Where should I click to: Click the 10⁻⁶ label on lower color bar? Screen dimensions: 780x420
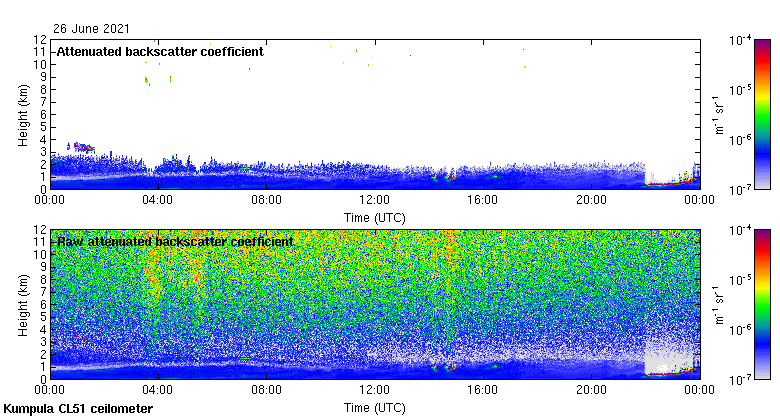click(x=740, y=330)
